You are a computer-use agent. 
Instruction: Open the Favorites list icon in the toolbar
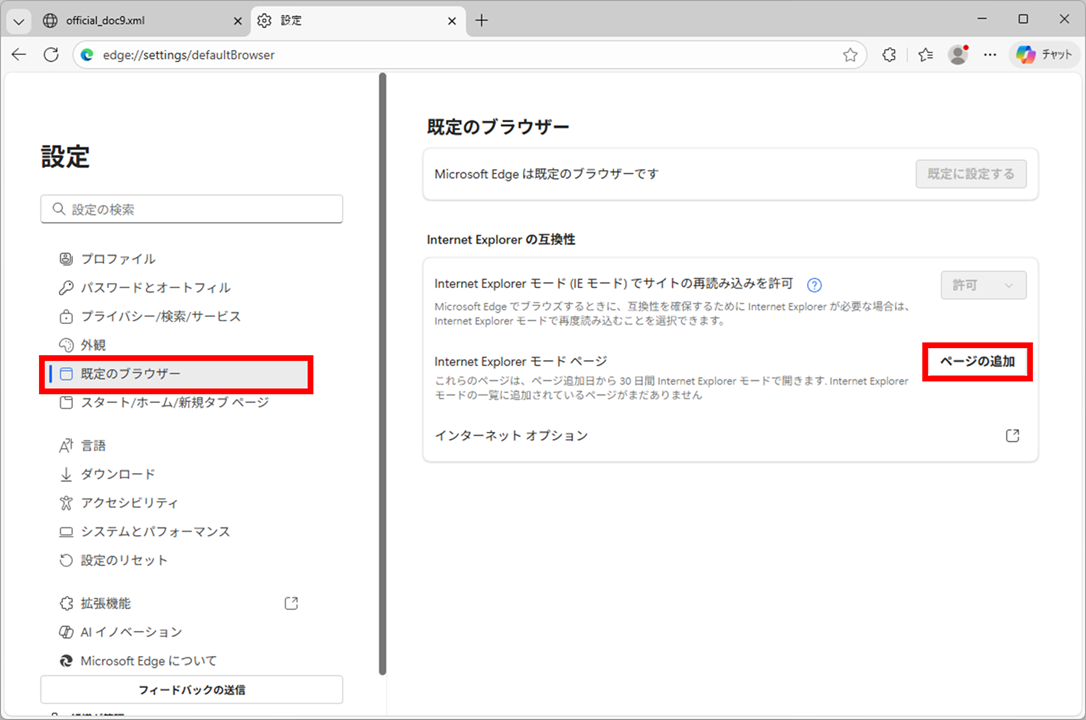(x=925, y=55)
